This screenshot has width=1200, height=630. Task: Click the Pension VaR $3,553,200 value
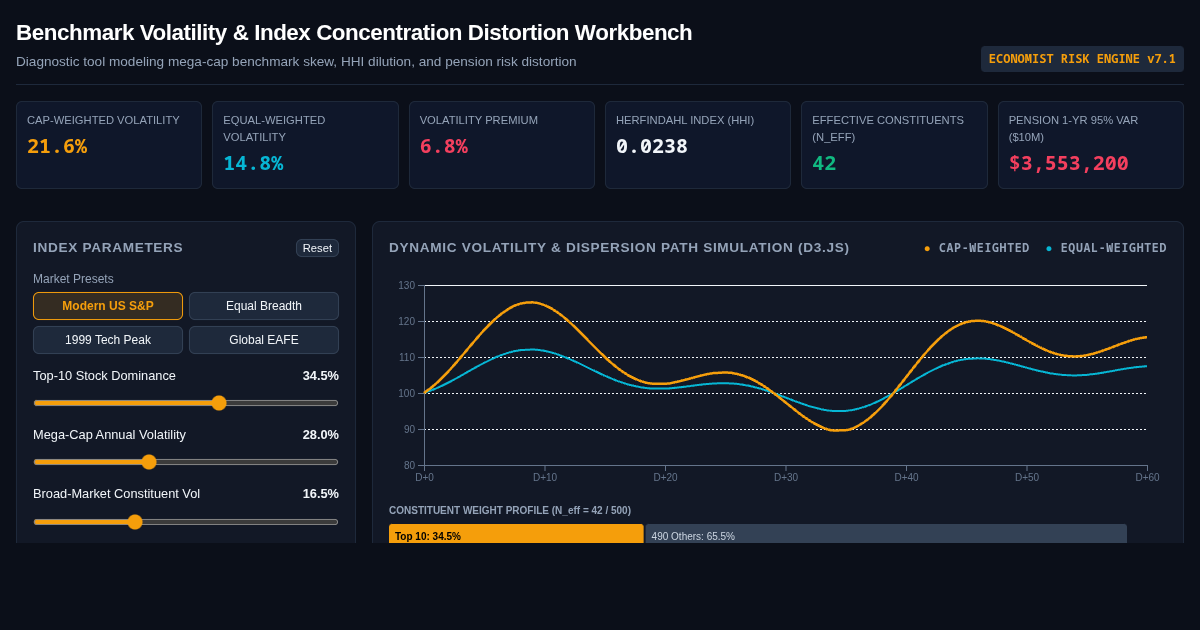tap(1068, 163)
